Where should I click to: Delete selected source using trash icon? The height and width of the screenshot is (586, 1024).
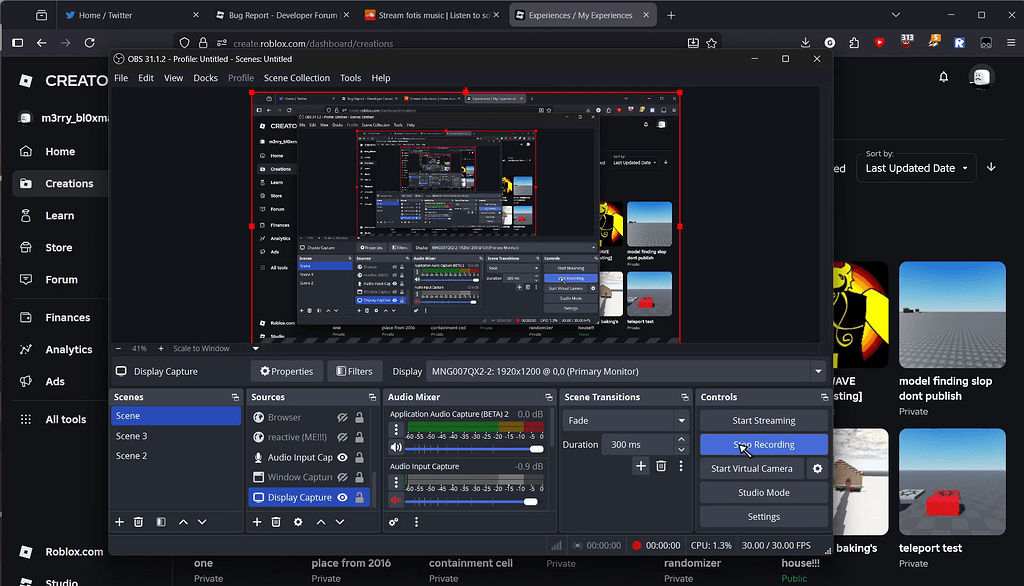[x=276, y=522]
